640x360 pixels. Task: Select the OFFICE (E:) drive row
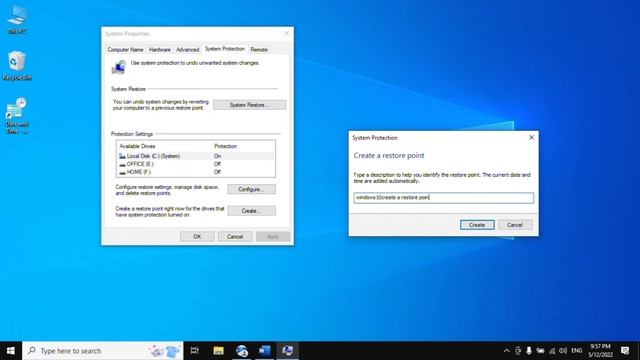click(196, 164)
